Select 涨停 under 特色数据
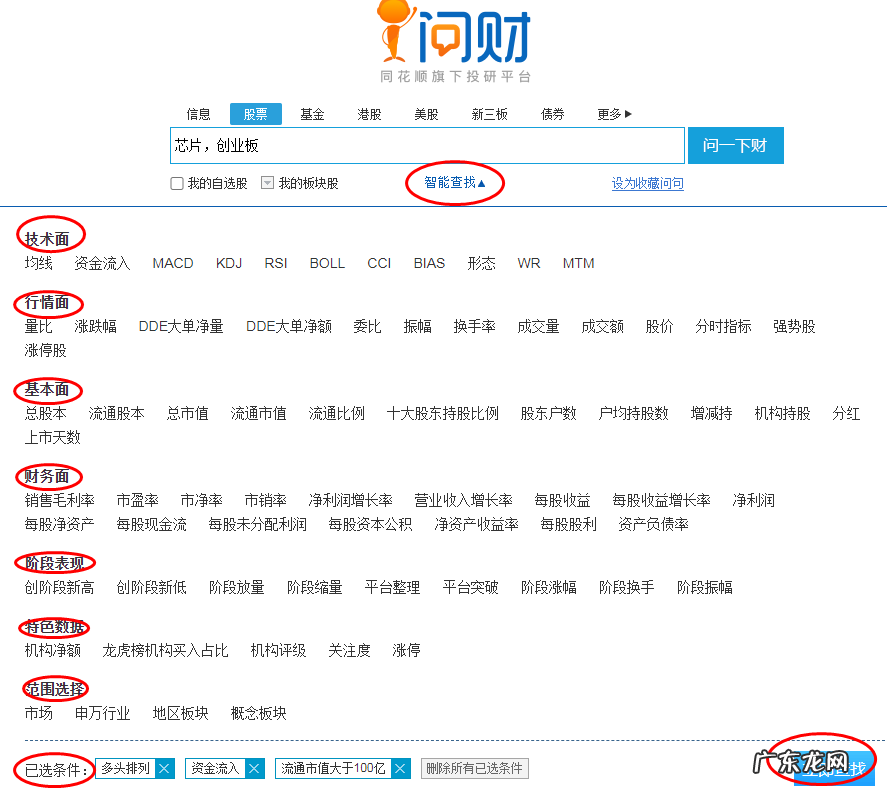 pyautogui.click(x=406, y=650)
